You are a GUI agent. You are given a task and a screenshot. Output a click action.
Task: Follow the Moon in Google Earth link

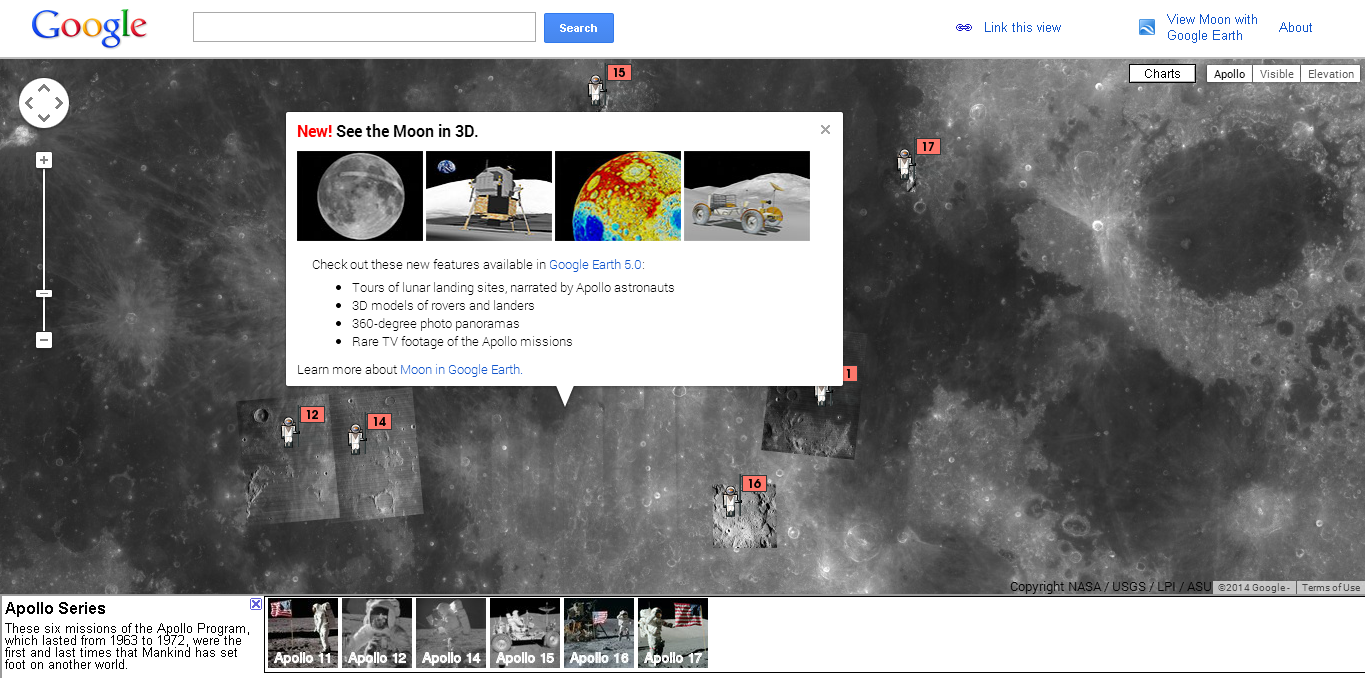(x=460, y=369)
